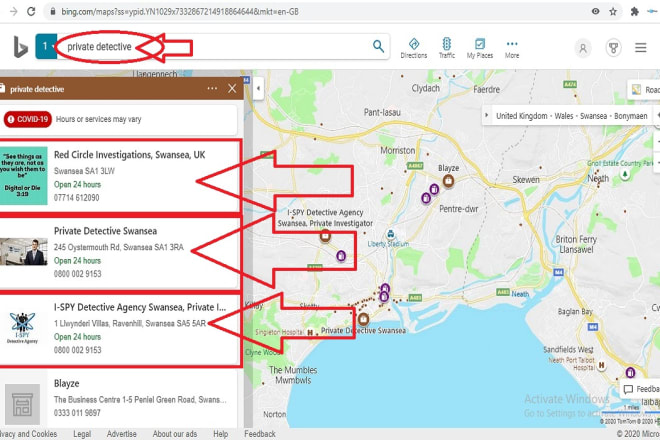Select United Kingdom in breadcrumb
Image resolution: width=660 pixels, height=440 pixels.
coord(522,116)
